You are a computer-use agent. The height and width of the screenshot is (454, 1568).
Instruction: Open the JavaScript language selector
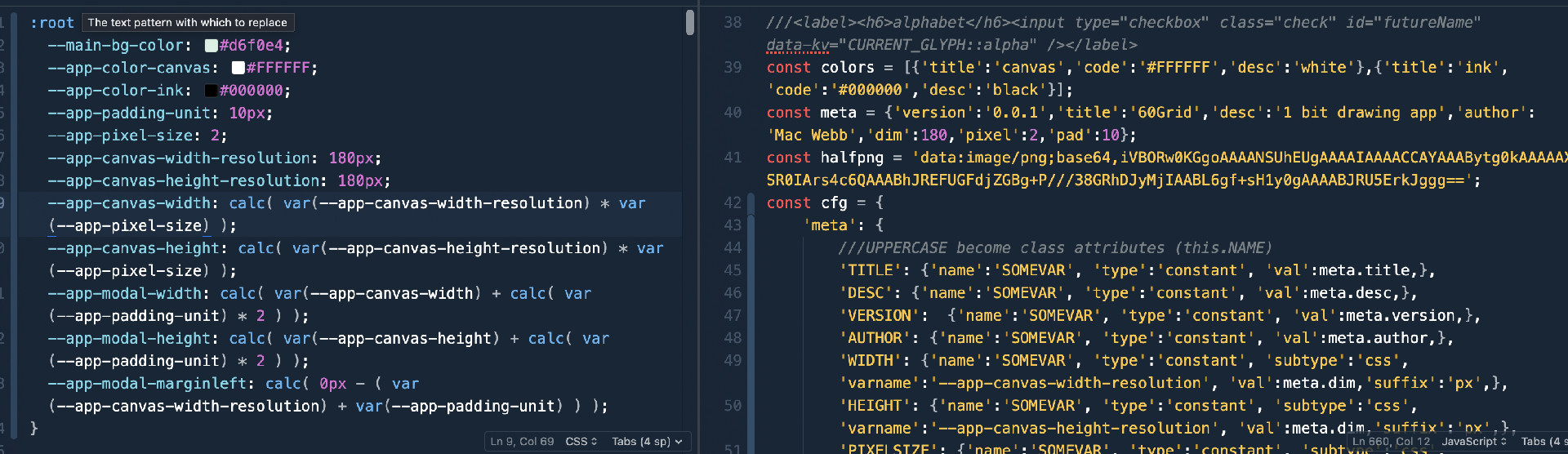point(1474,442)
